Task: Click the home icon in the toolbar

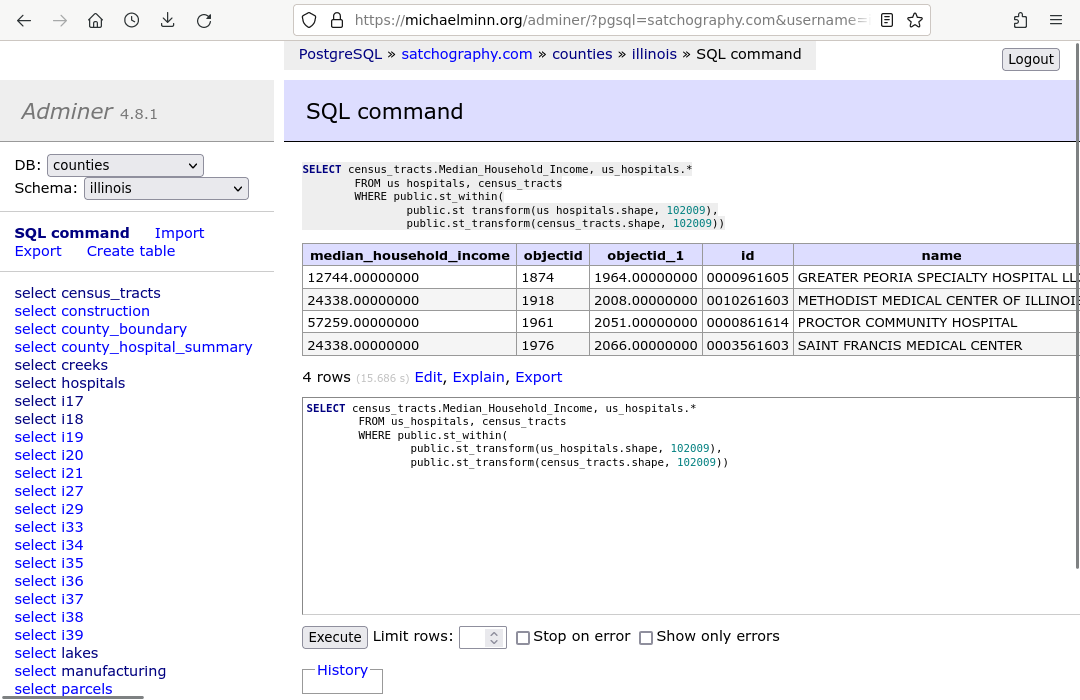Action: 95,19
